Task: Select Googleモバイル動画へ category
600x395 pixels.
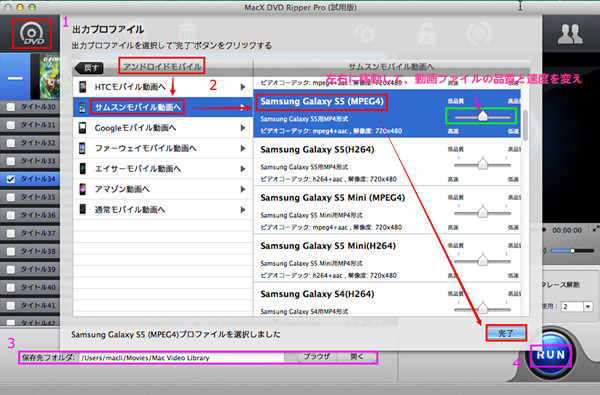Action: click(x=163, y=128)
